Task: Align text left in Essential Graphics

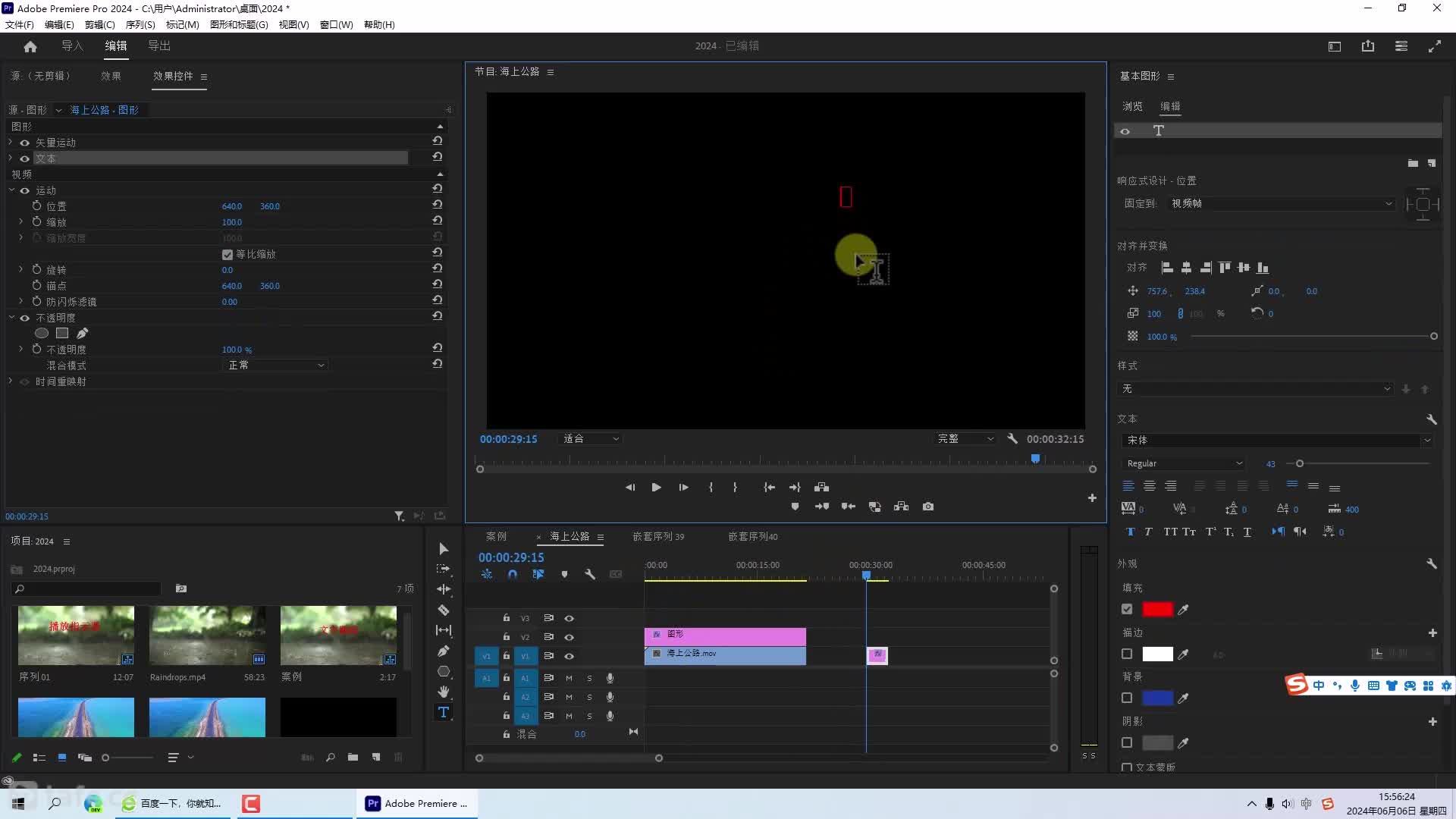Action: click(1128, 486)
